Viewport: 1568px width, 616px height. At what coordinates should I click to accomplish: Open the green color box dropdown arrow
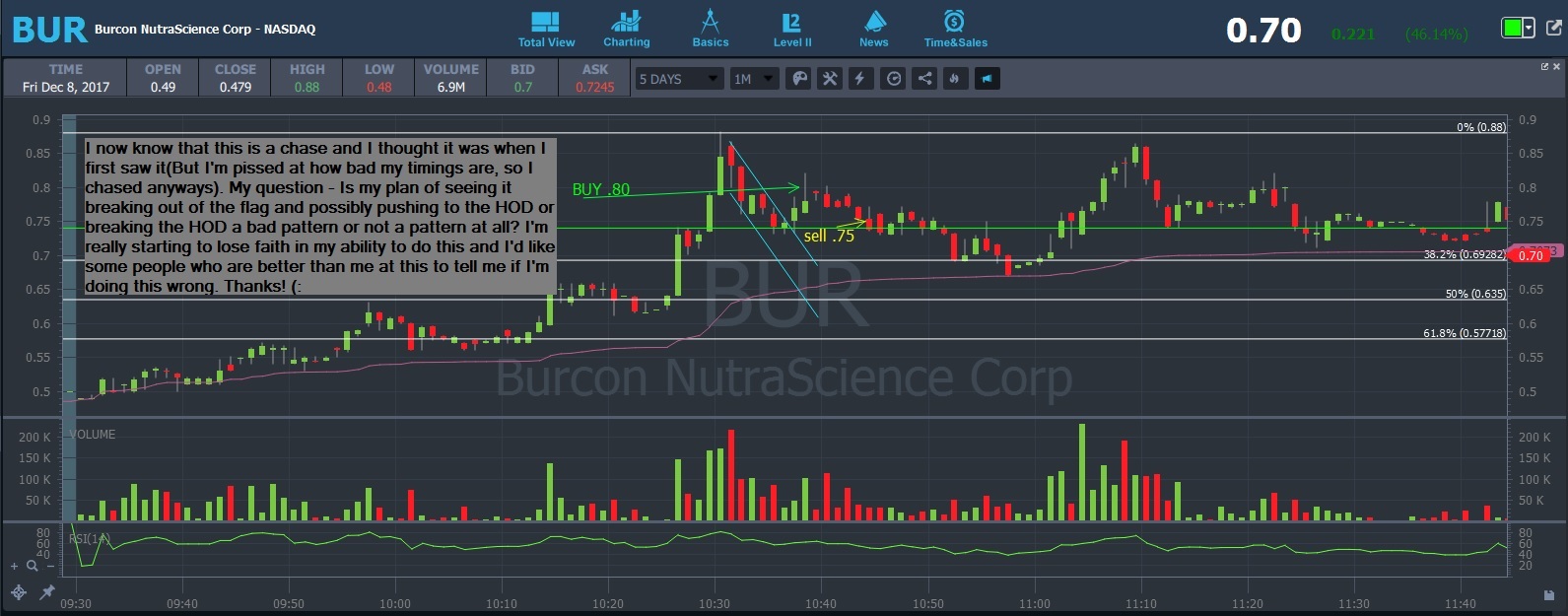click(1529, 29)
